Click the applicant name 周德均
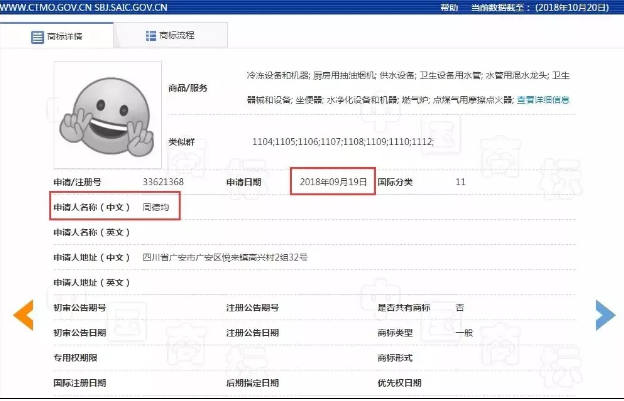The image size is (624, 401). coord(158,208)
